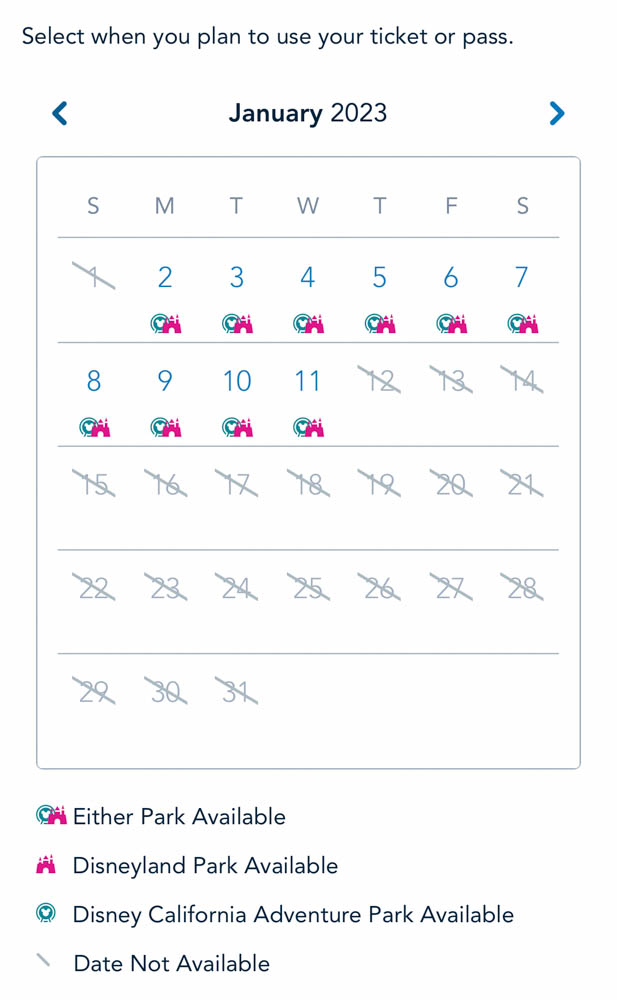
Task: Advance to the next month
Action: click(x=557, y=113)
